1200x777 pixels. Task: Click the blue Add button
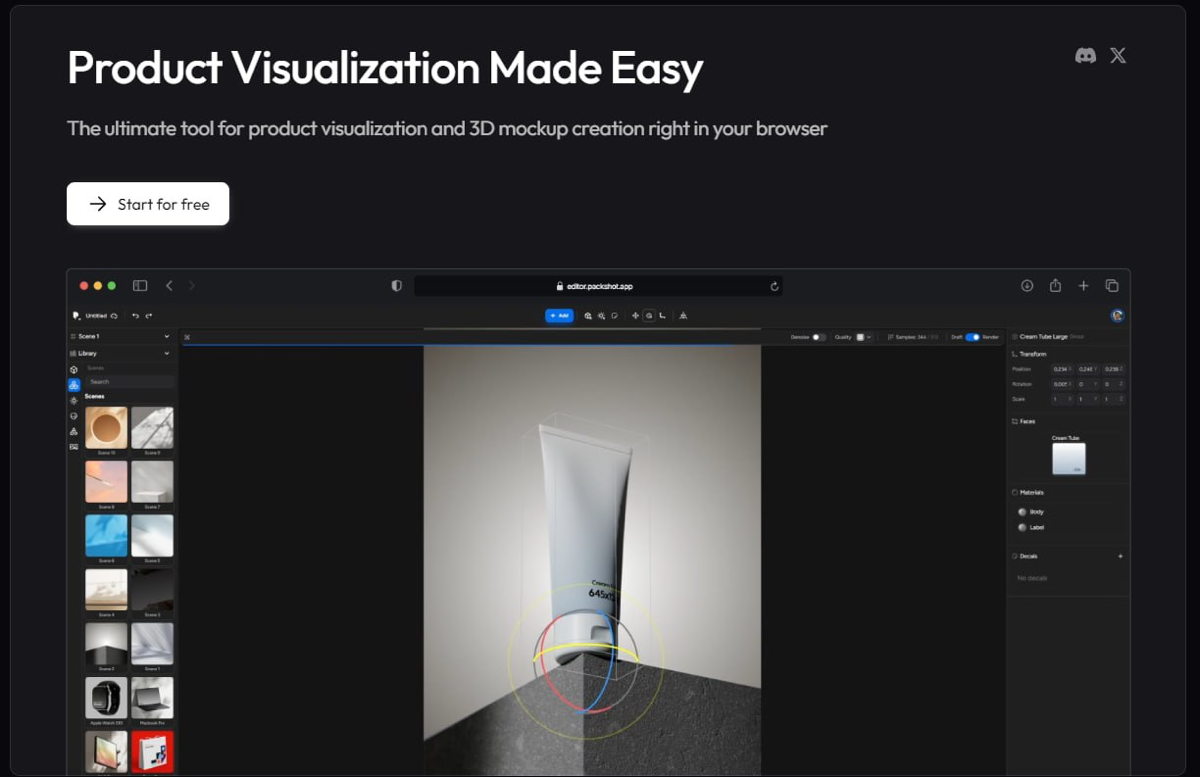559,315
